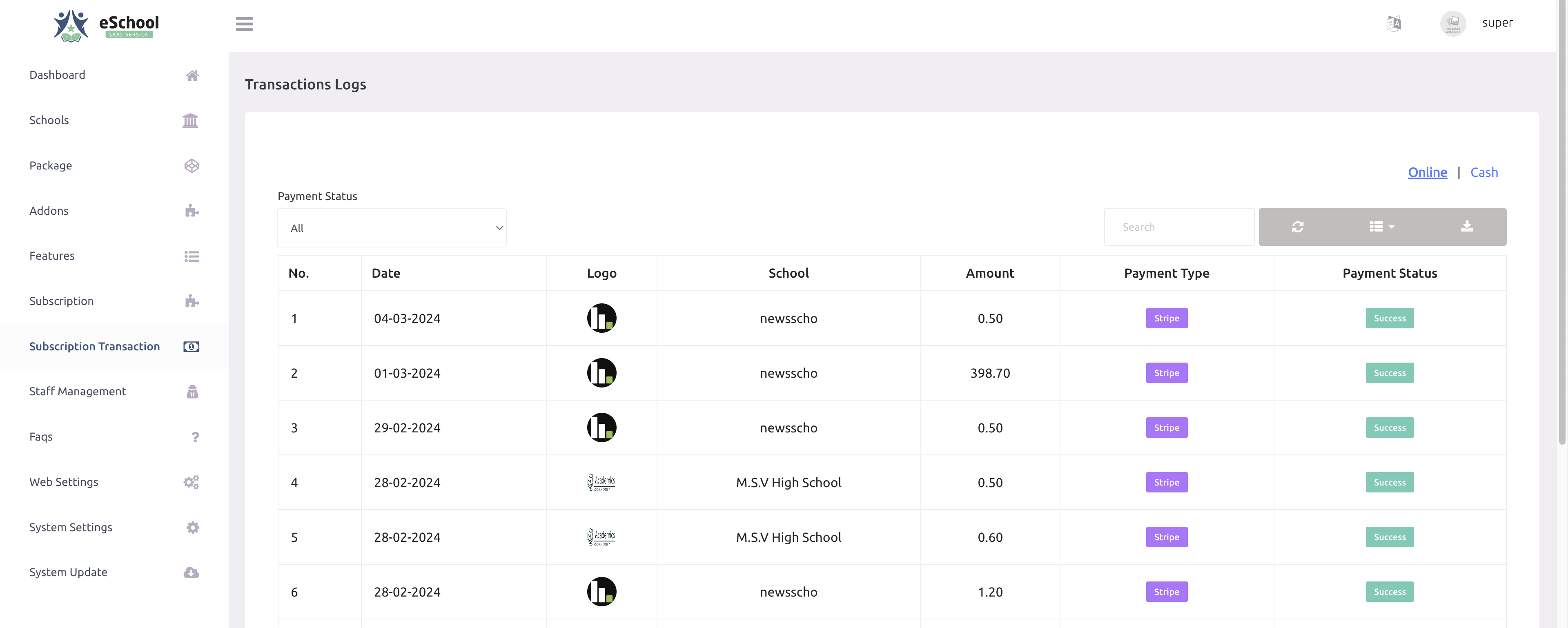Expand the Payment Status All dropdown
Viewport: 1568px width, 628px height.
pos(392,228)
